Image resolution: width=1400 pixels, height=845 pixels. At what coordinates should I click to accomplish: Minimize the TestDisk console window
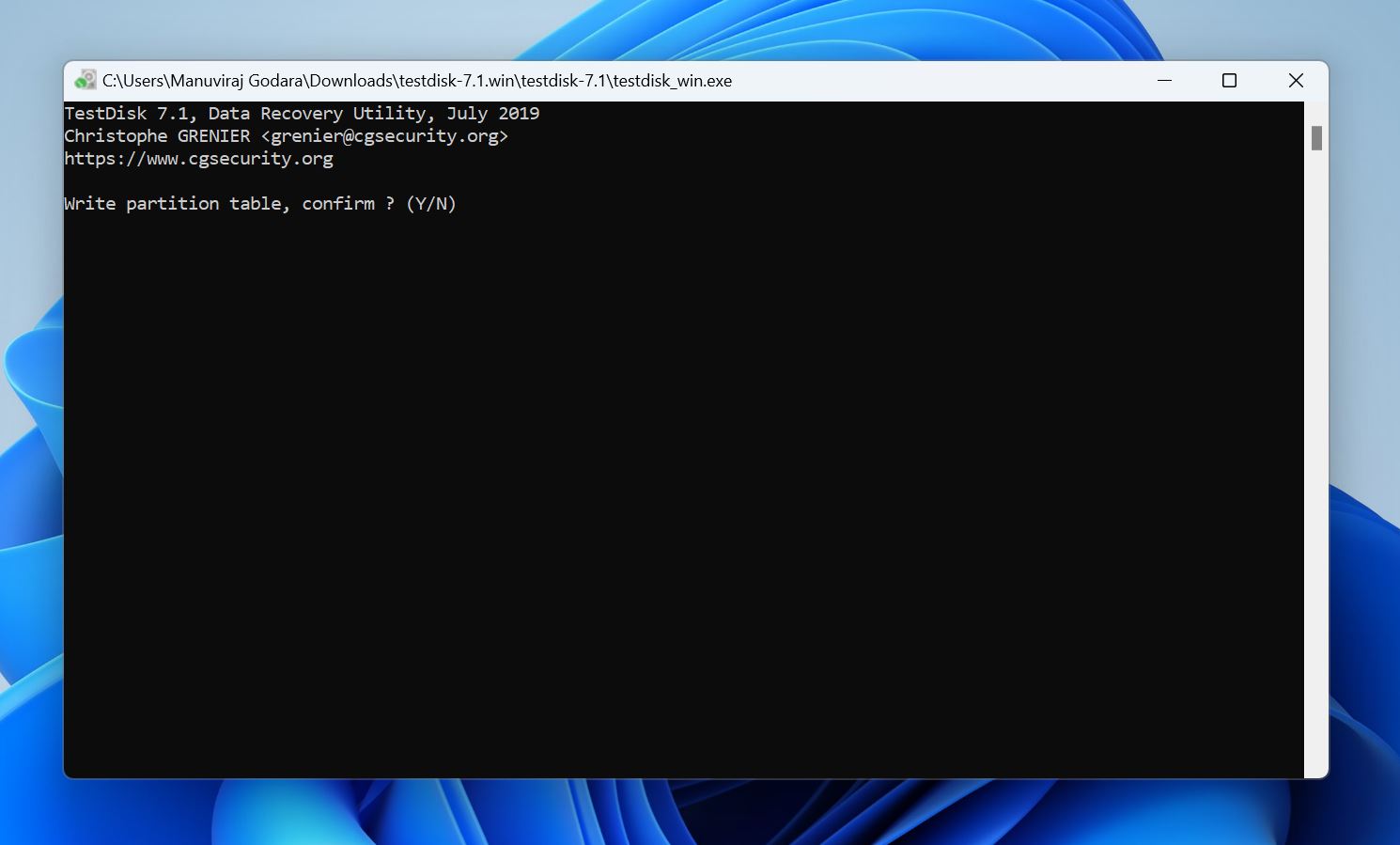1164,80
